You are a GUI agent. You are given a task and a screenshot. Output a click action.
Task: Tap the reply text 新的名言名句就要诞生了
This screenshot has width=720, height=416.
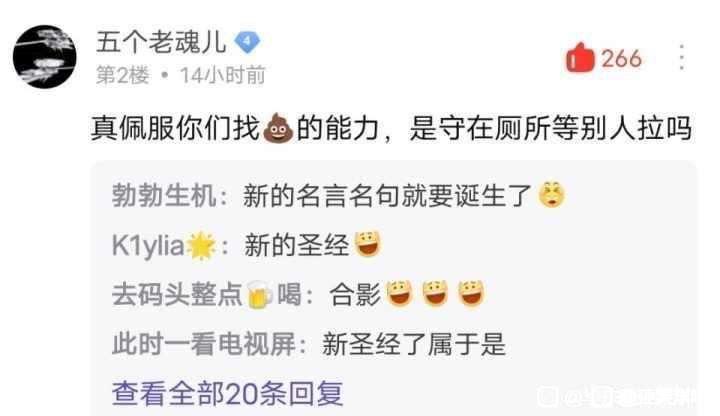(387, 196)
